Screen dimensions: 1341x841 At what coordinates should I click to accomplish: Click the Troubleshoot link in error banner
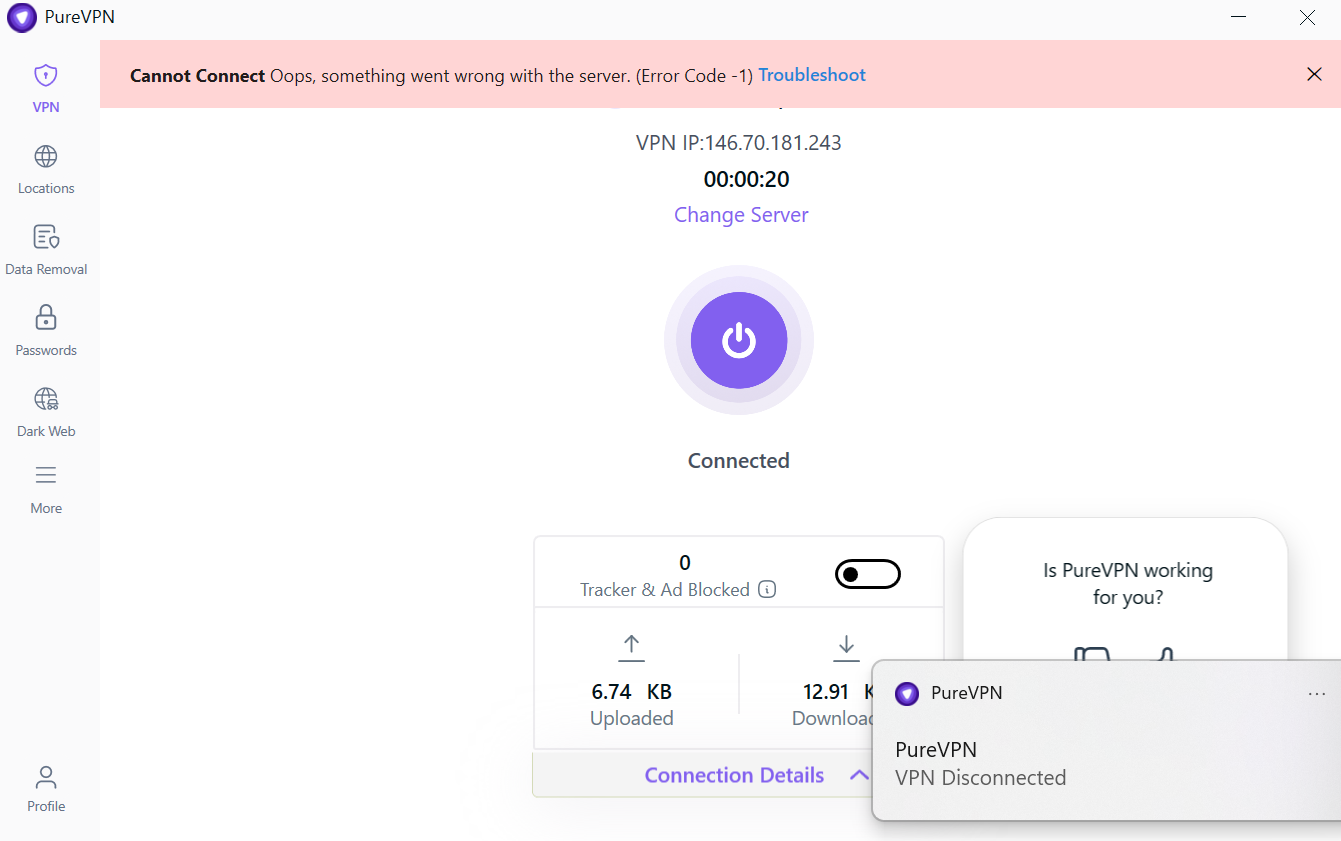click(x=812, y=75)
